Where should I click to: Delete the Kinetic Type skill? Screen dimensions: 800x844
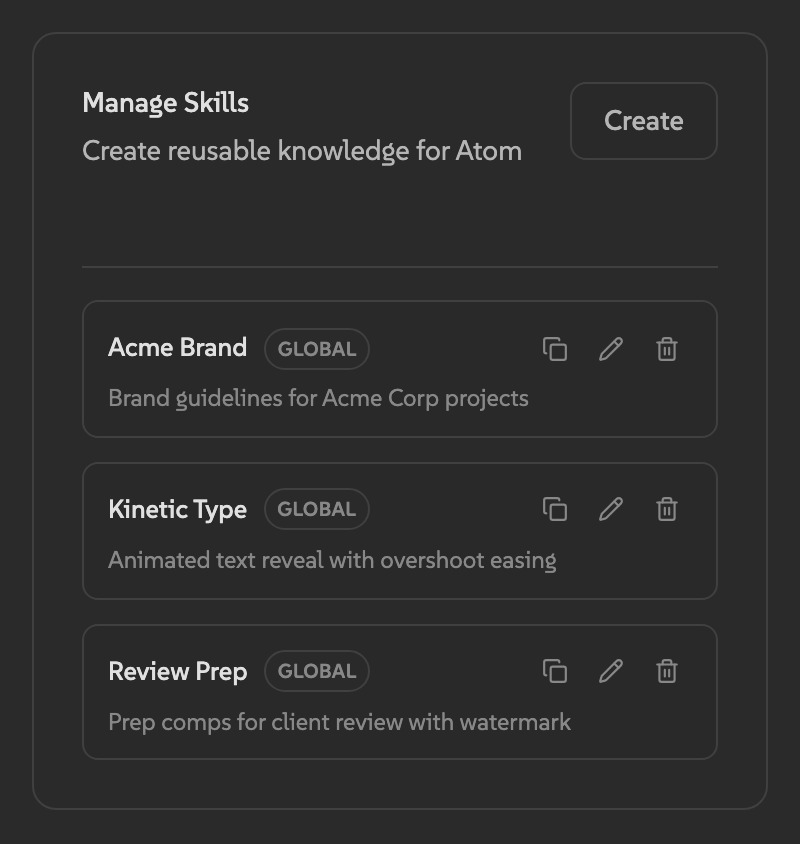pos(667,509)
